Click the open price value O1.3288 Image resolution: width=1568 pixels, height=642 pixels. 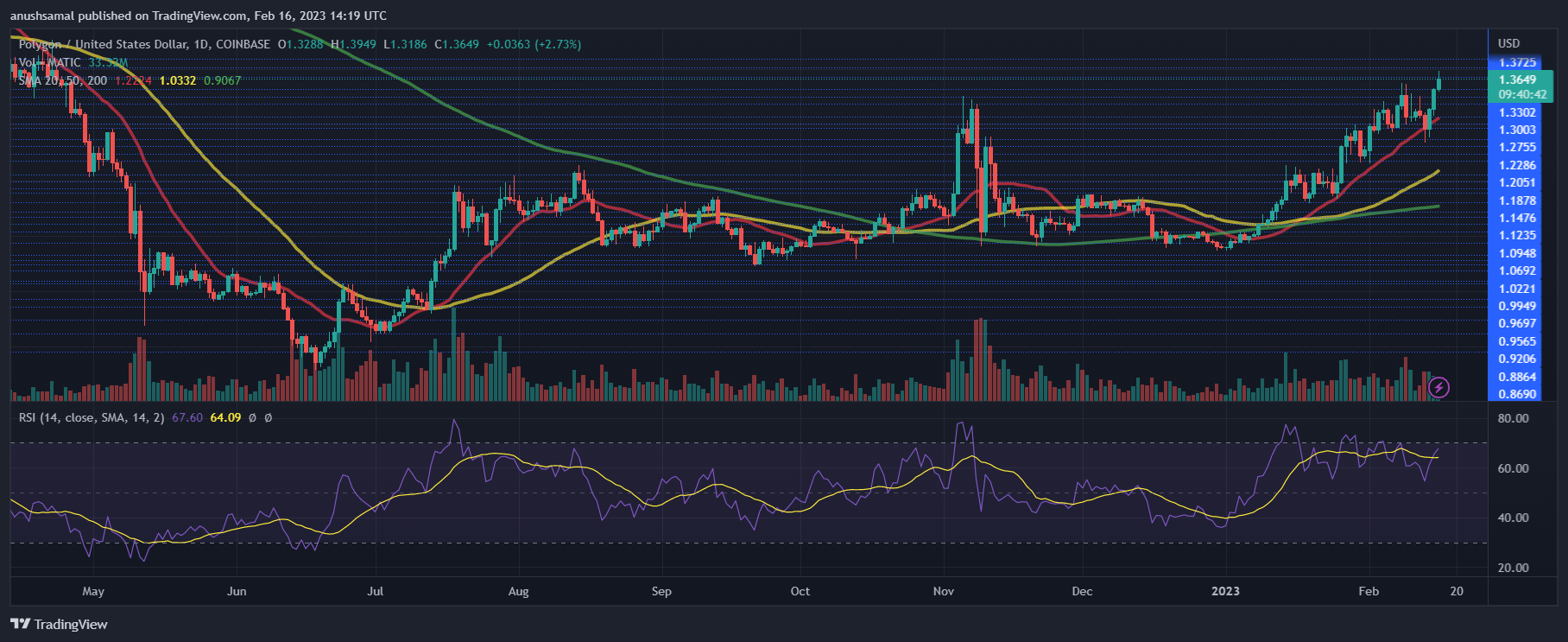pyautogui.click(x=300, y=44)
